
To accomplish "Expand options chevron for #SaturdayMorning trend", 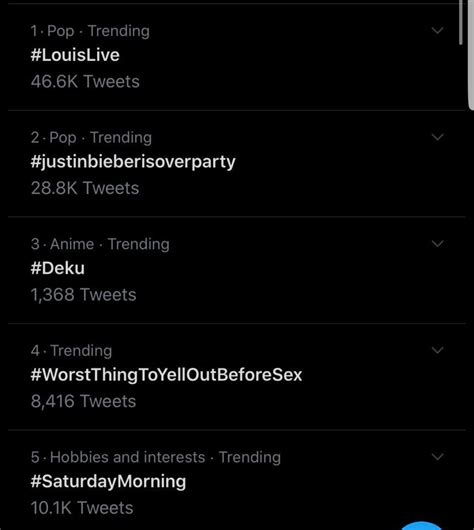I will pyautogui.click(x=437, y=457).
